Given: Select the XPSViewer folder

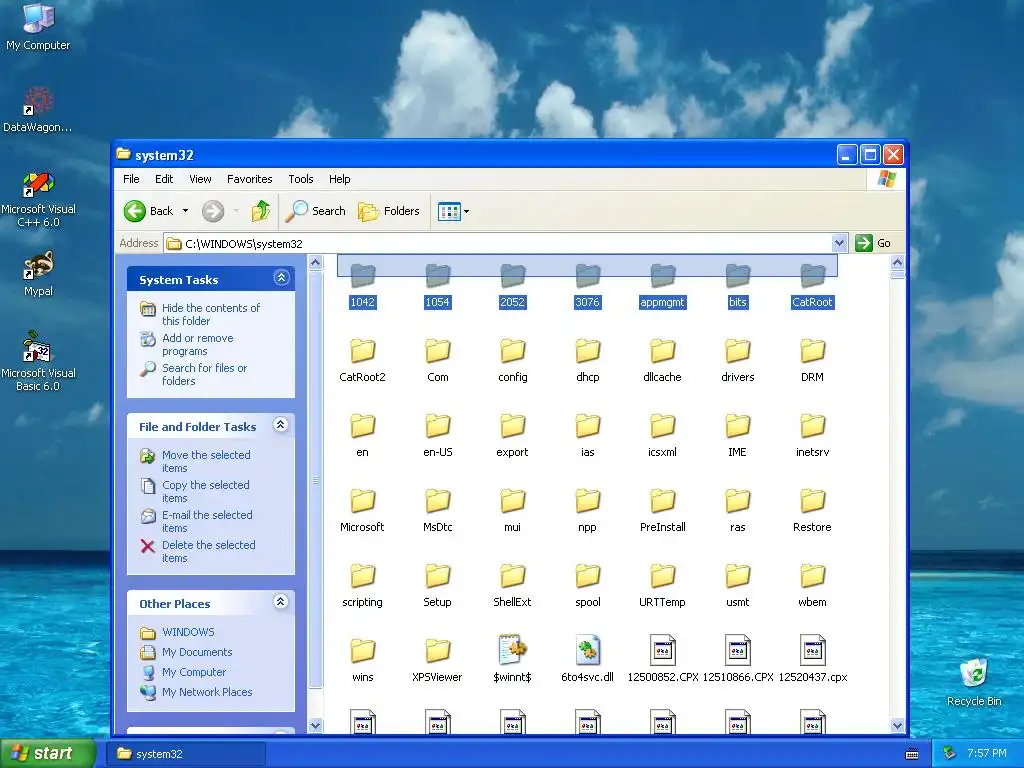Looking at the screenshot, I should point(438,660).
